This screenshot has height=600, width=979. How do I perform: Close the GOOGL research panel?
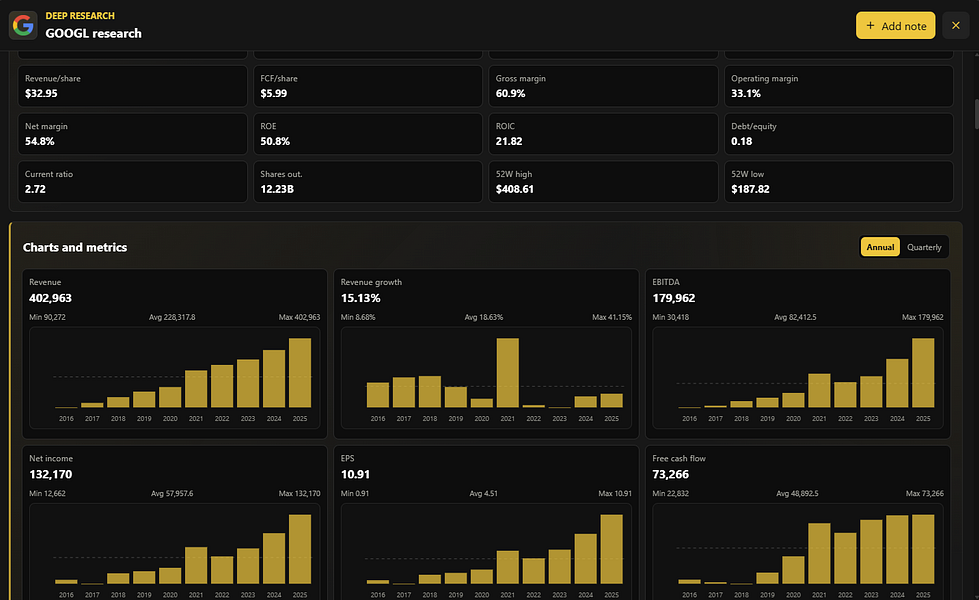pyautogui.click(x=955, y=26)
